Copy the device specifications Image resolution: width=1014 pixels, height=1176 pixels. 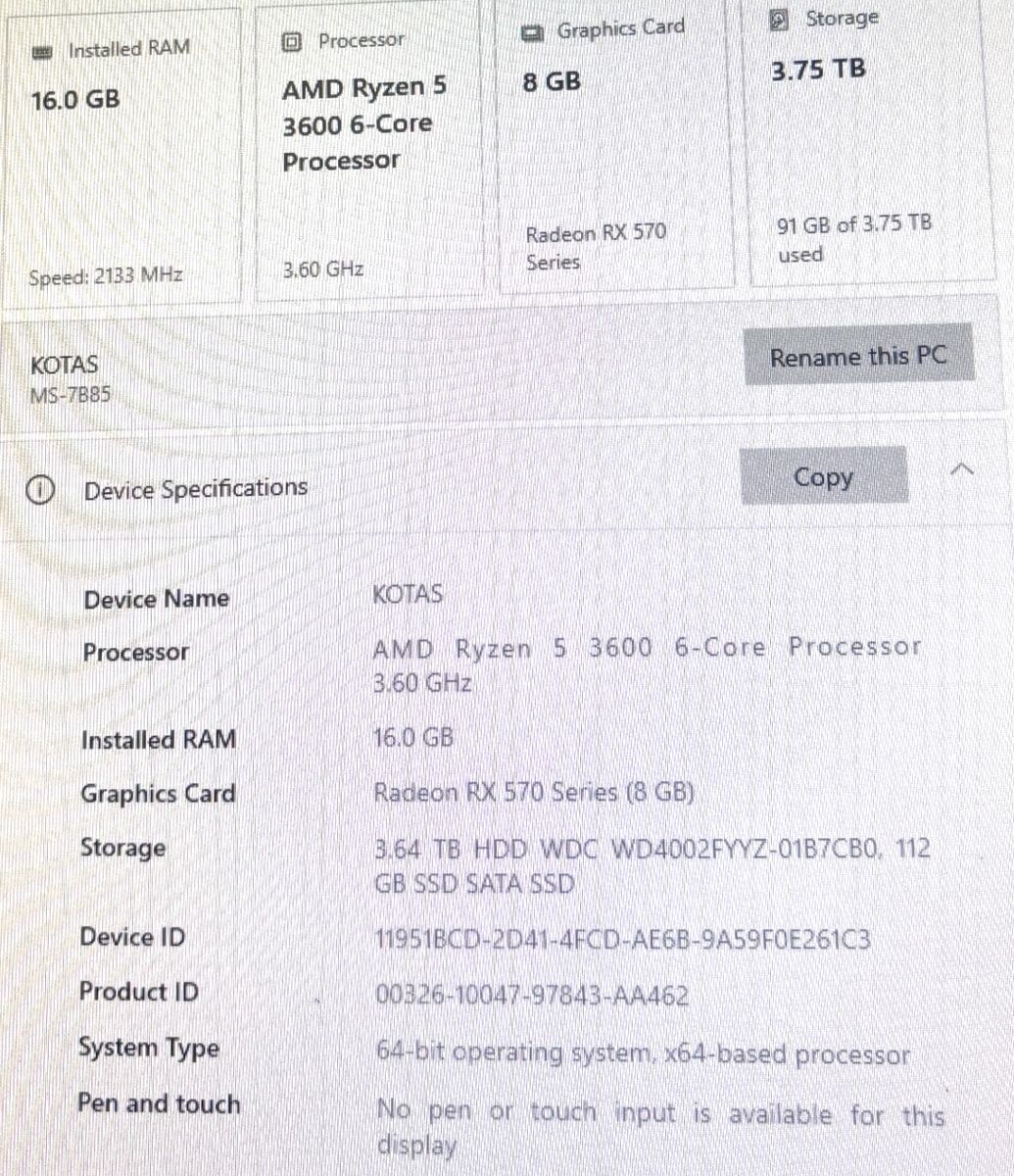pos(823,478)
